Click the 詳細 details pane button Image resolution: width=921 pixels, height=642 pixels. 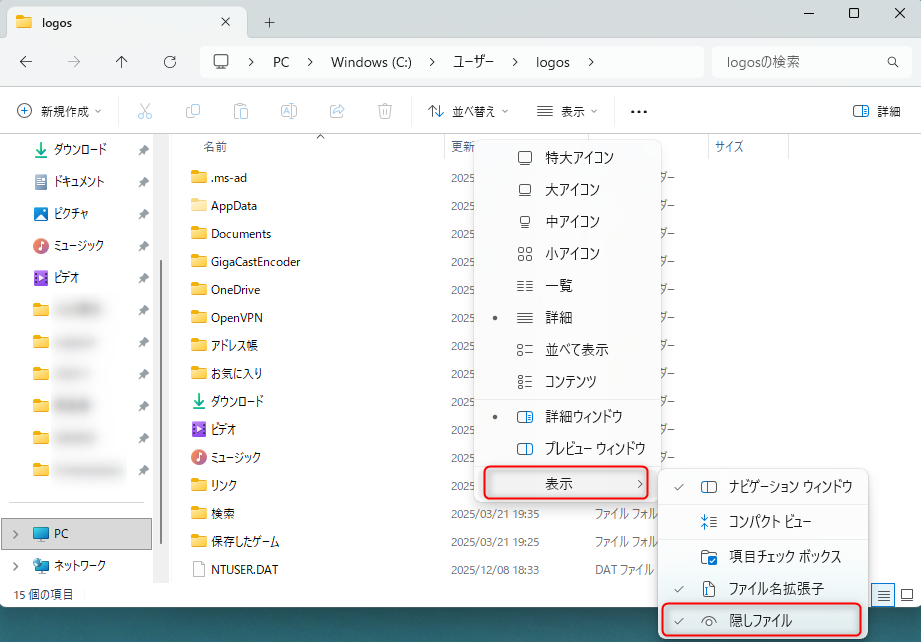tap(876, 111)
